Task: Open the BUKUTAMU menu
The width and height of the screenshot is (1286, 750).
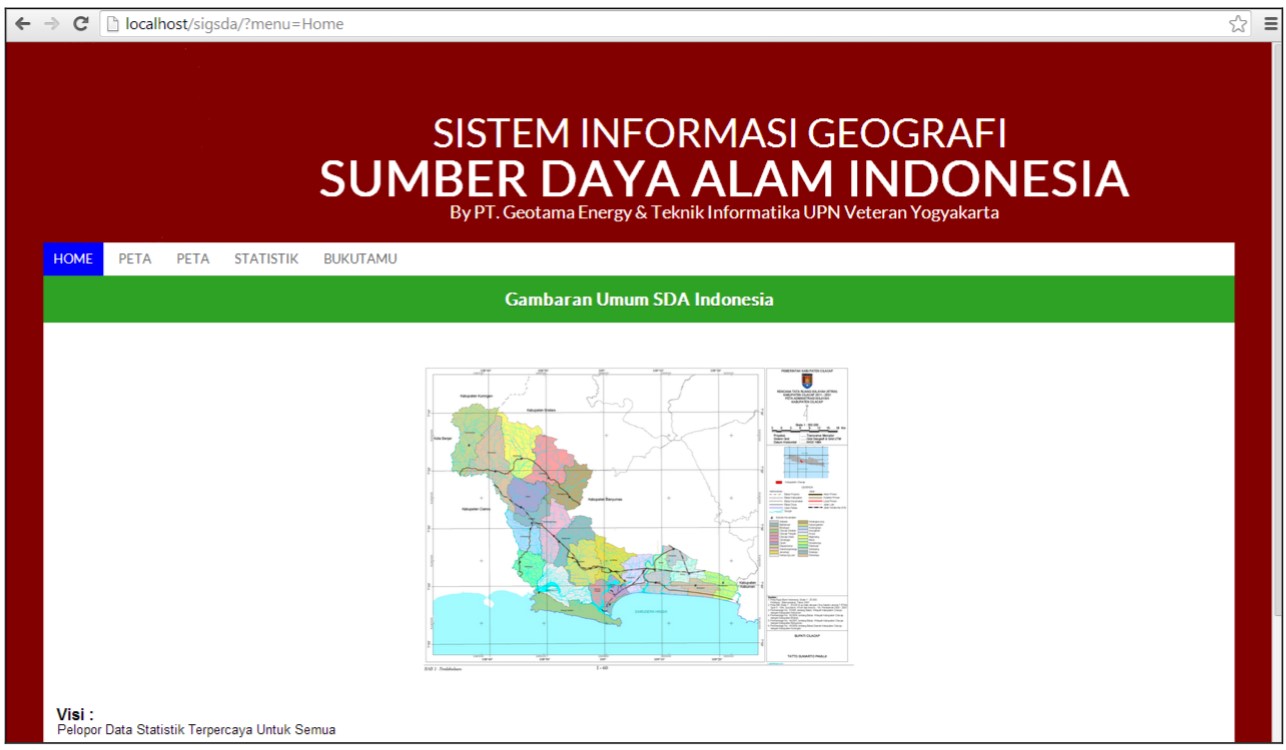Action: tap(358, 257)
